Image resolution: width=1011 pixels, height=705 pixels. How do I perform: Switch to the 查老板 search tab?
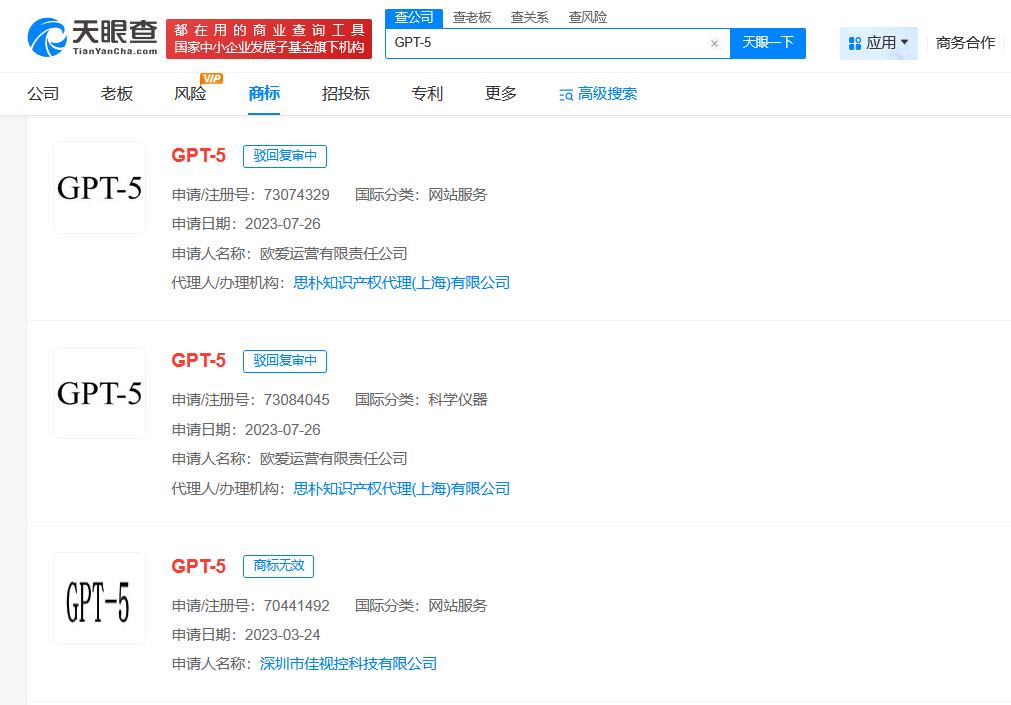[472, 17]
